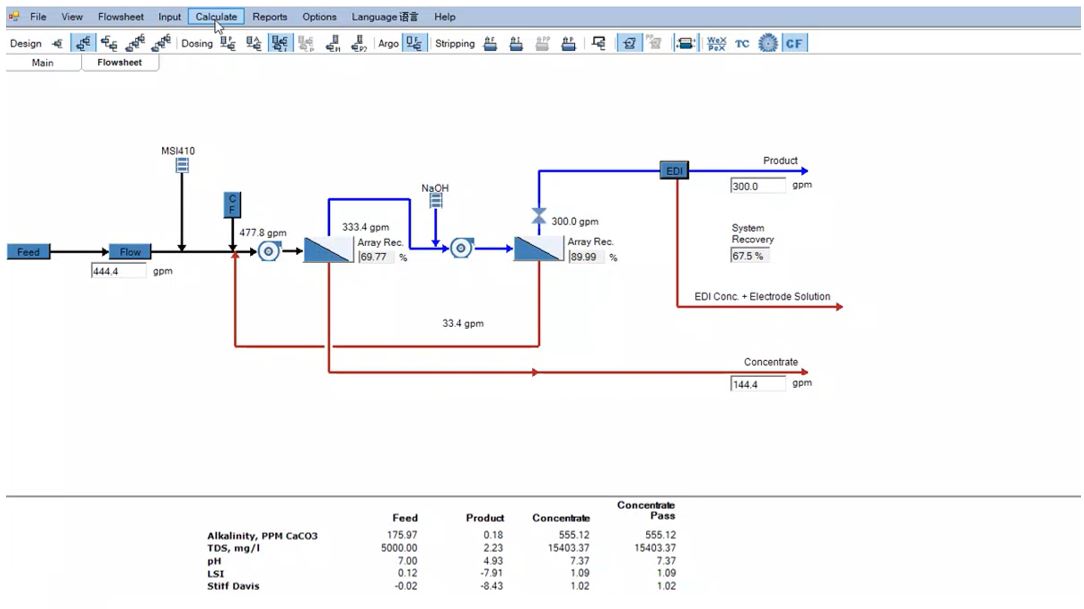This screenshot has height=609, width=1084.
Task: Click the interpass pump after NaOH
Action: click(461, 248)
